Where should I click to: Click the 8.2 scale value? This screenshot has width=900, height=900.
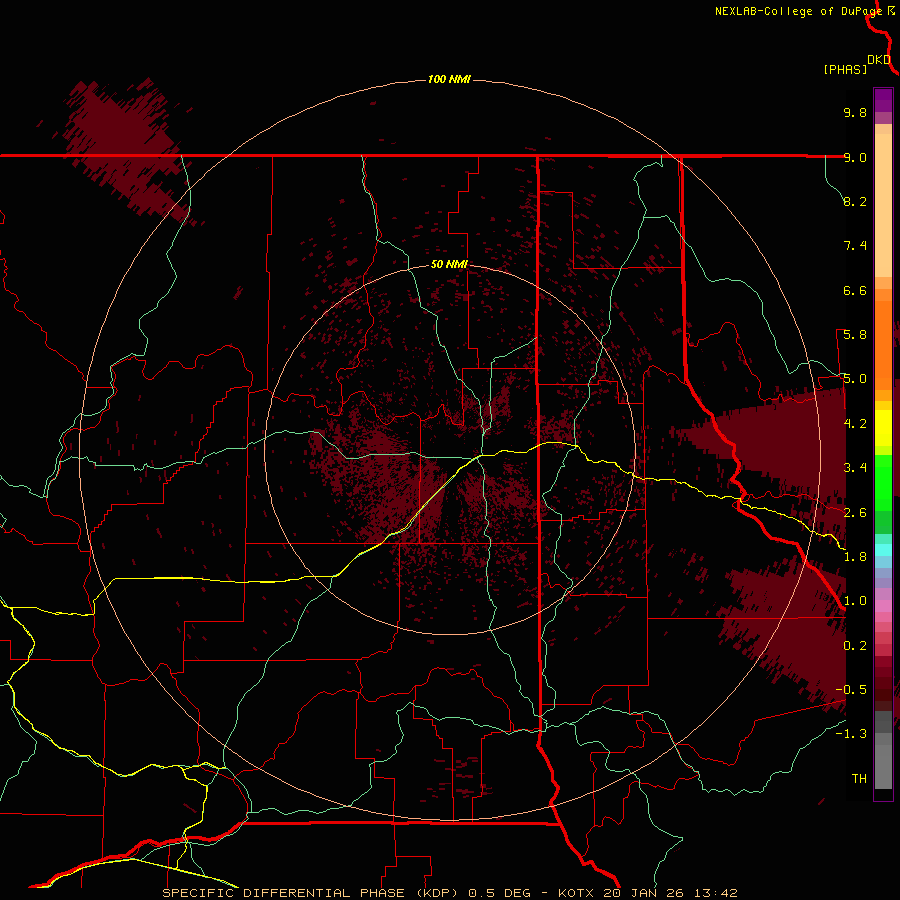pos(855,201)
